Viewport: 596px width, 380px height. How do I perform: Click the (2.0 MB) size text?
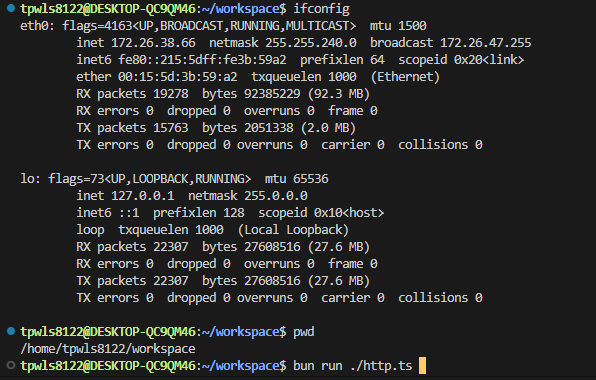coord(328,128)
